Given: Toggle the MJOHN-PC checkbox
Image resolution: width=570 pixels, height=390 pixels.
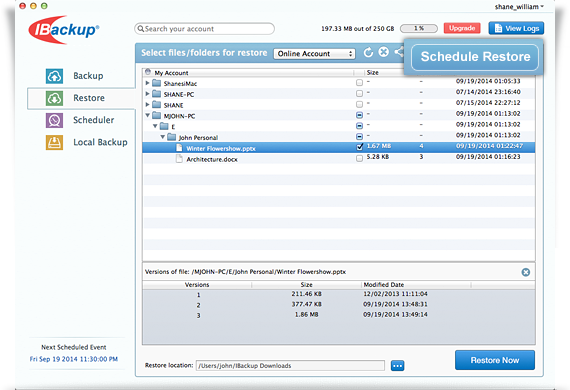Looking at the screenshot, I should [360, 115].
